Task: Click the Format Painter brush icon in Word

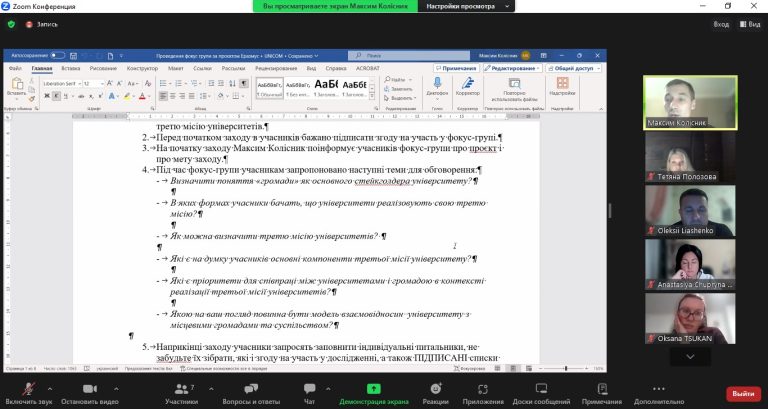Action: 31,98
